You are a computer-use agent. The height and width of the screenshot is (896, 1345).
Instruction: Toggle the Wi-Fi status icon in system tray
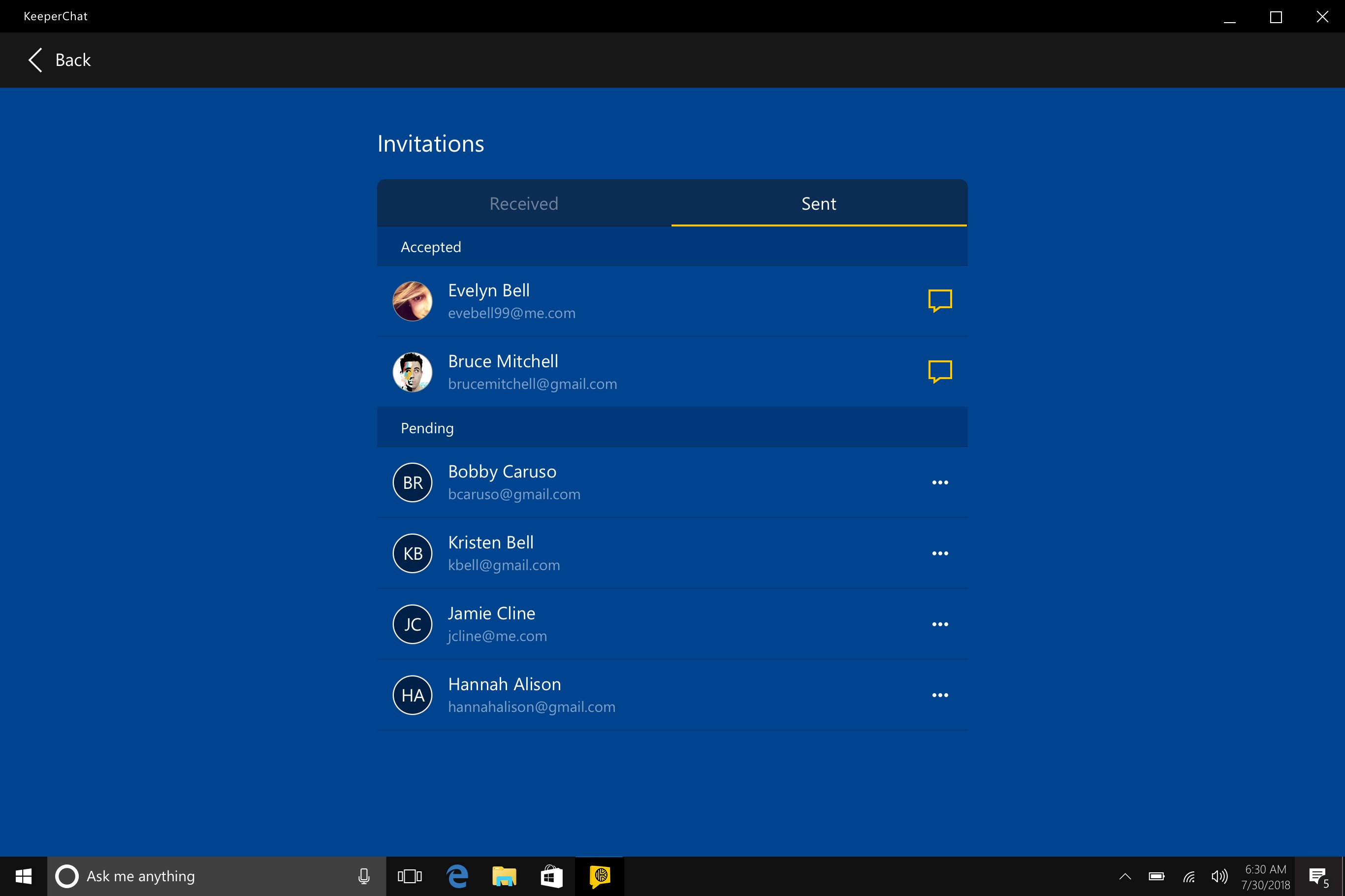click(1188, 875)
